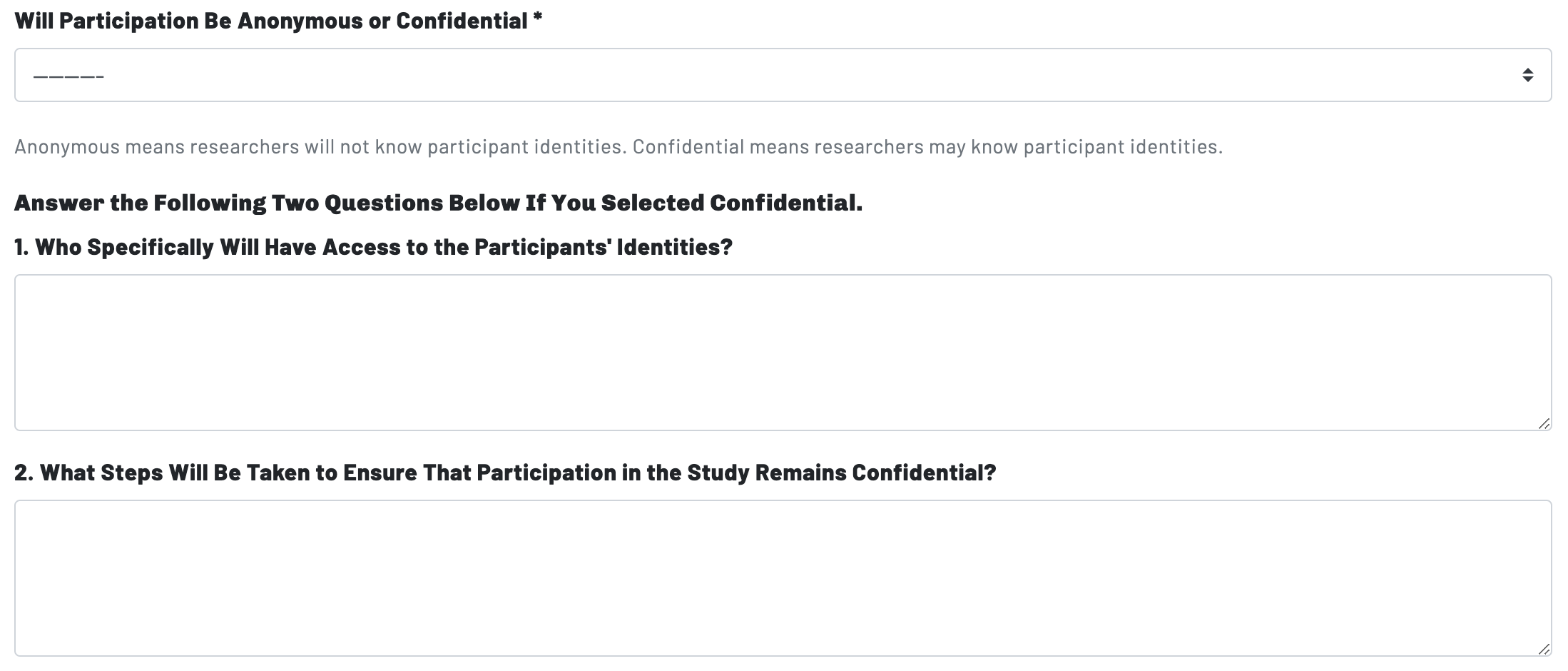Click the "Will Participation Be Anonymous or Confidential" label

tap(271, 21)
